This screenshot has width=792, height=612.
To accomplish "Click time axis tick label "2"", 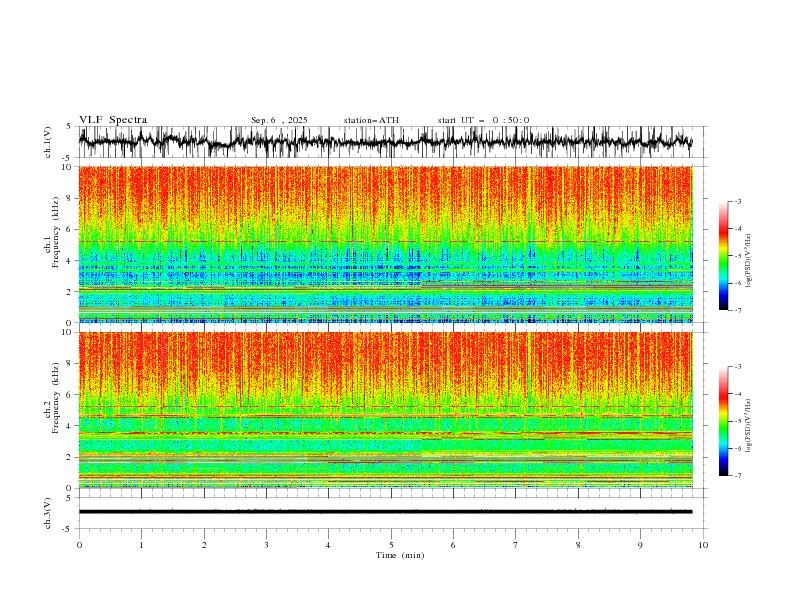I will coord(204,545).
